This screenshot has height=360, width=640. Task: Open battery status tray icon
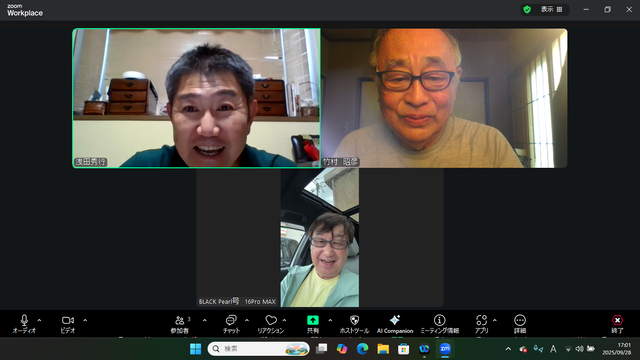click(x=591, y=349)
